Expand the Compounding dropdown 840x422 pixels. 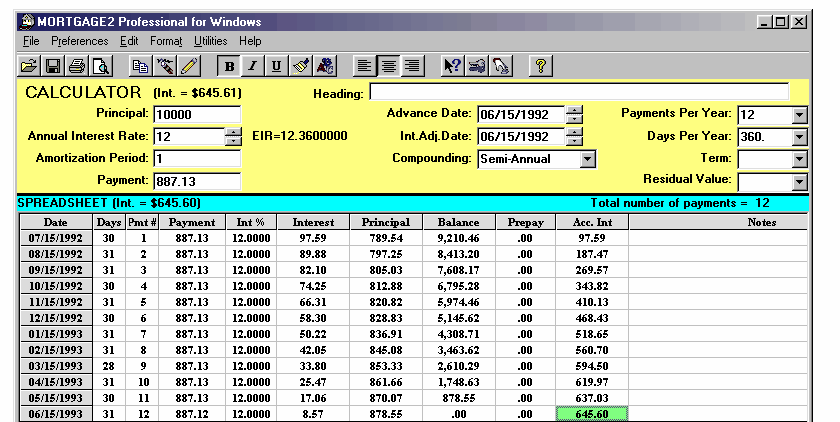588,158
